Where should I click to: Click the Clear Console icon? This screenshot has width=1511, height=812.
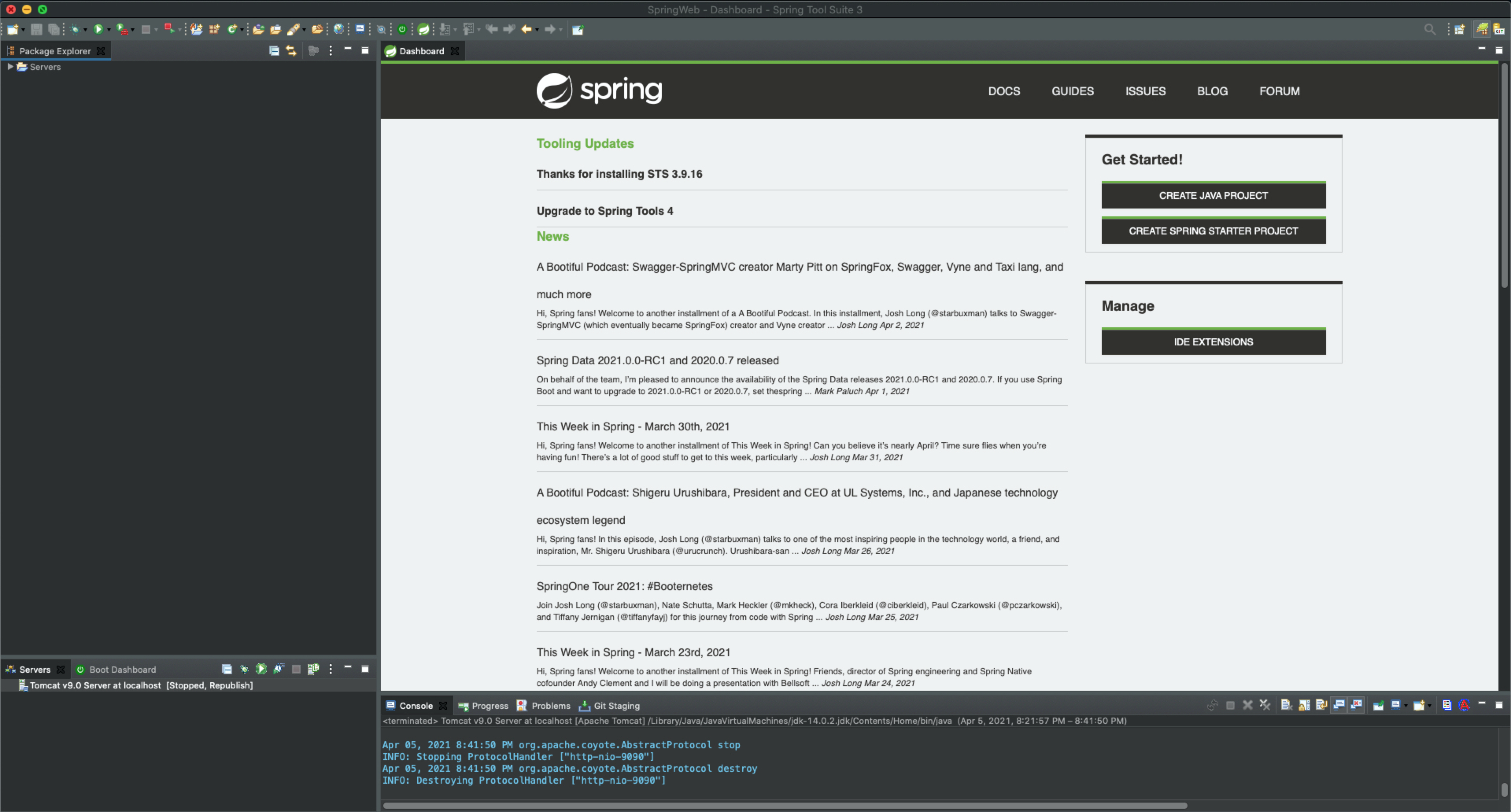click(x=1287, y=705)
